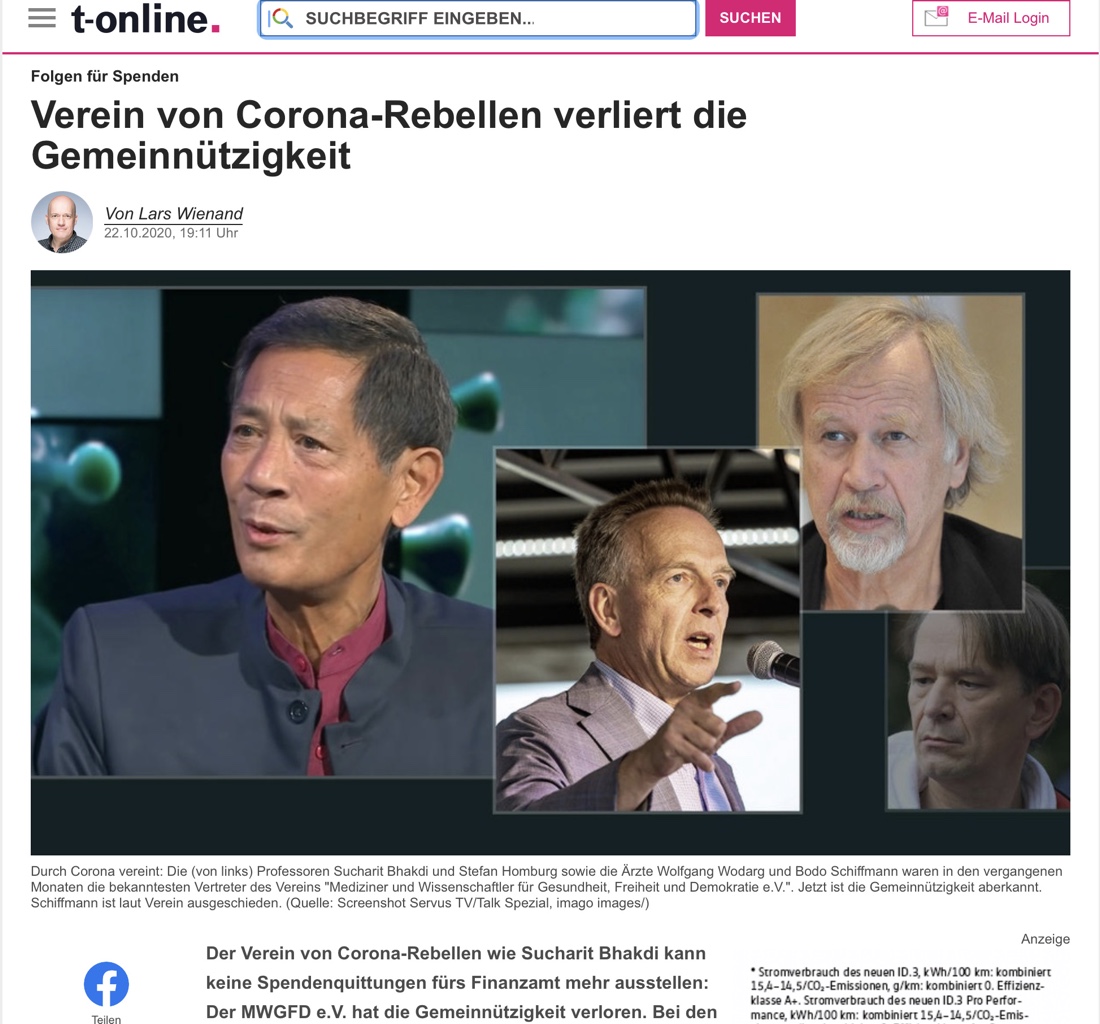This screenshot has width=1100, height=1024.
Task: Click the t-online logo
Action: [x=146, y=18]
